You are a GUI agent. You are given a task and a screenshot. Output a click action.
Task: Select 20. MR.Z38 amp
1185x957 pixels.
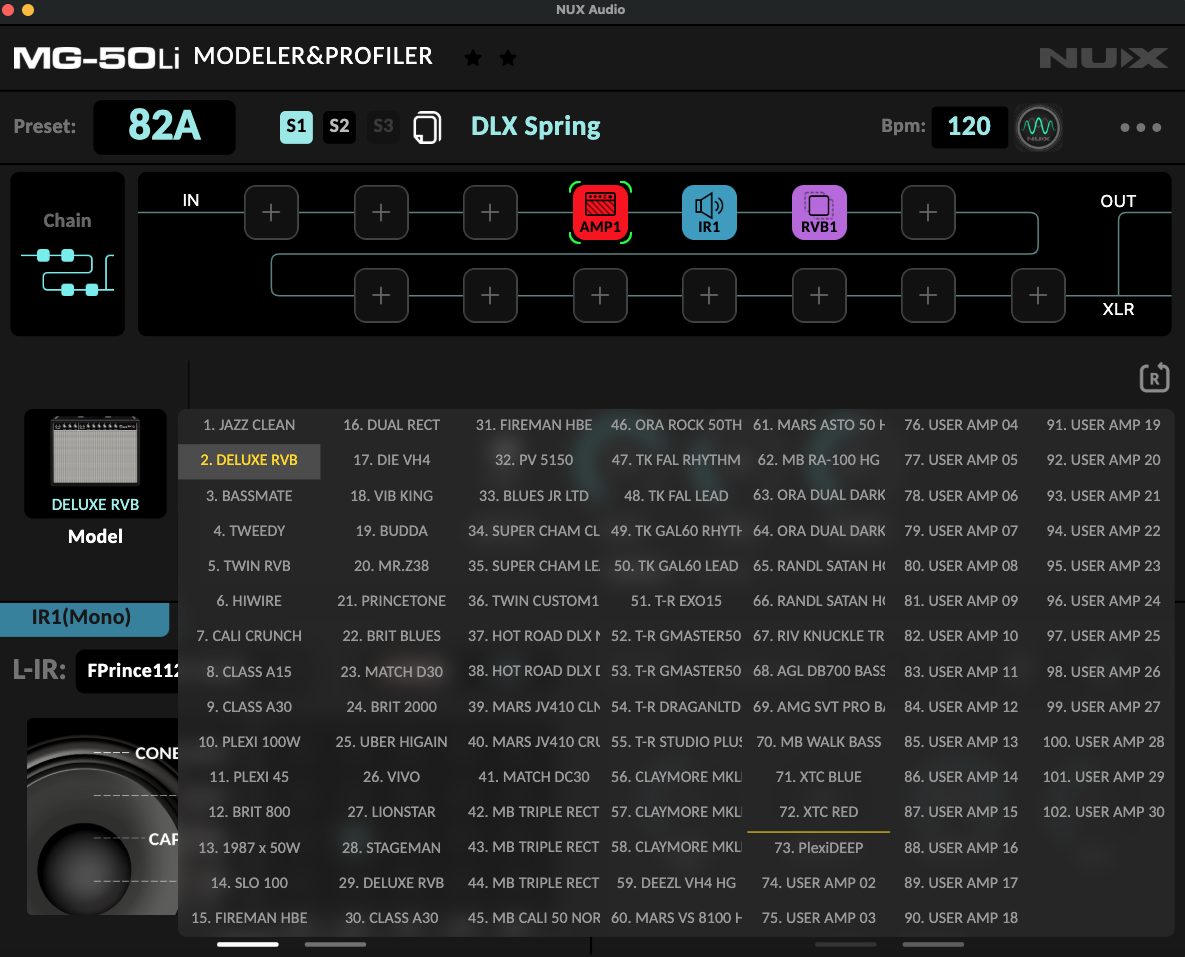tap(391, 566)
